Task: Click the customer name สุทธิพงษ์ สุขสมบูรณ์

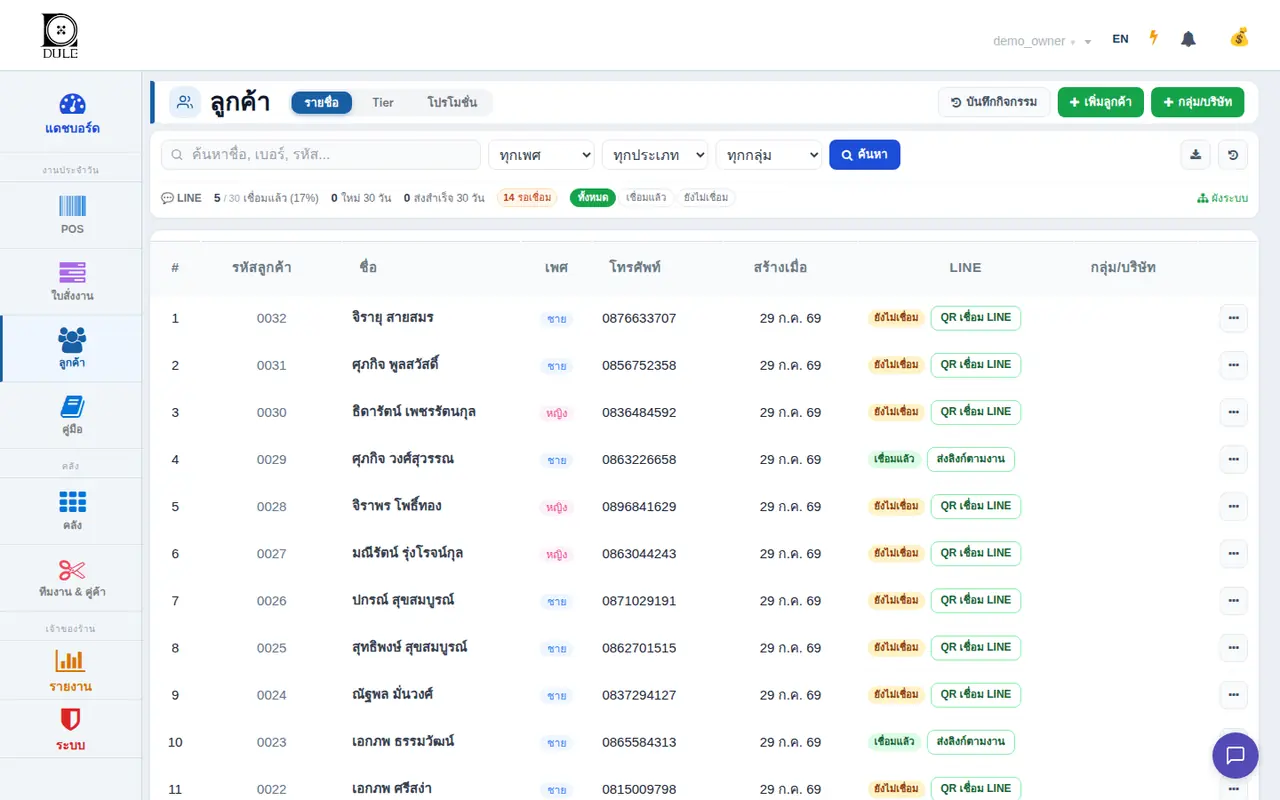Action: coord(410,648)
